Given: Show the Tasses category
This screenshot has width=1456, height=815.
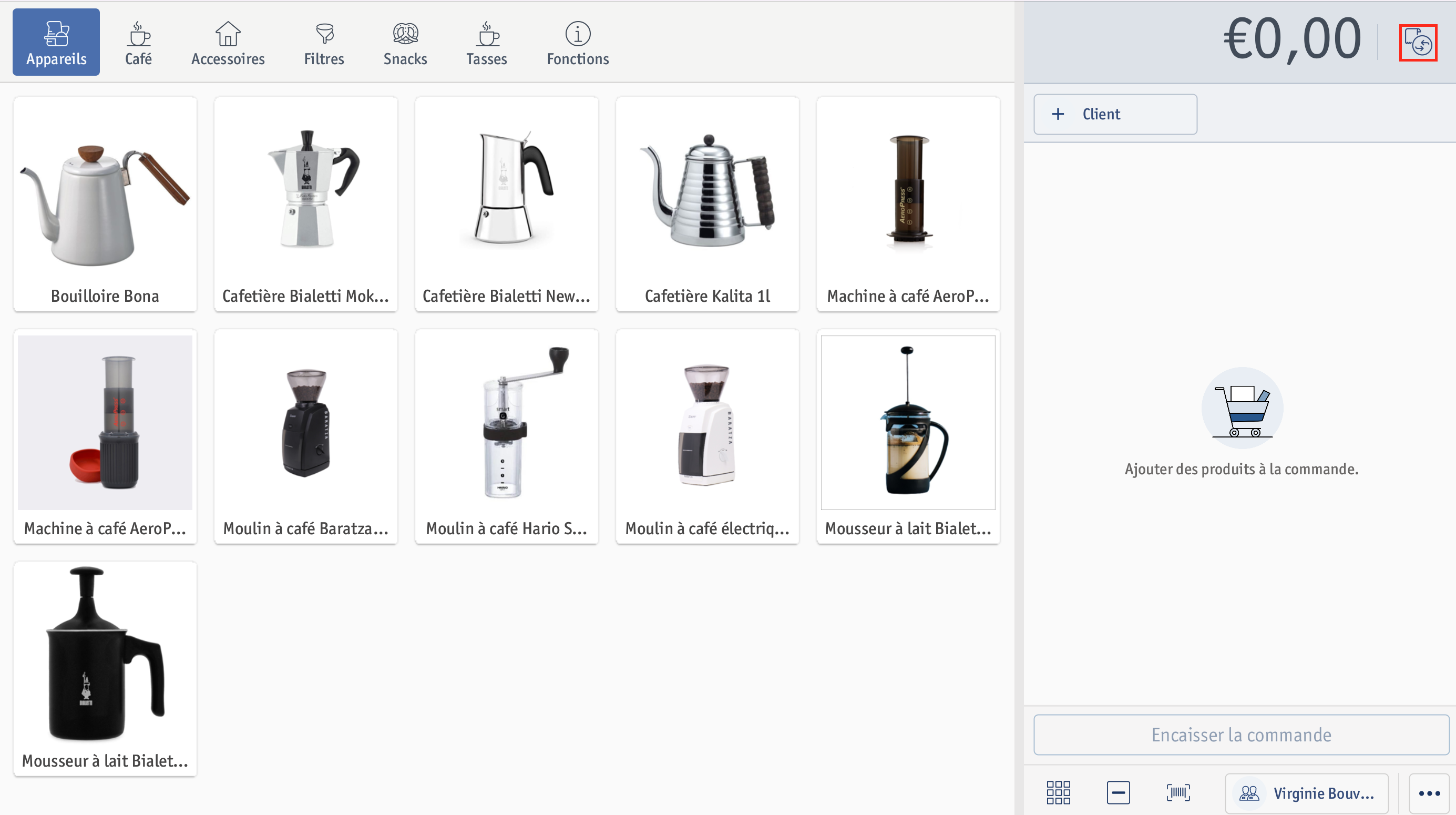Looking at the screenshot, I should coord(487,43).
